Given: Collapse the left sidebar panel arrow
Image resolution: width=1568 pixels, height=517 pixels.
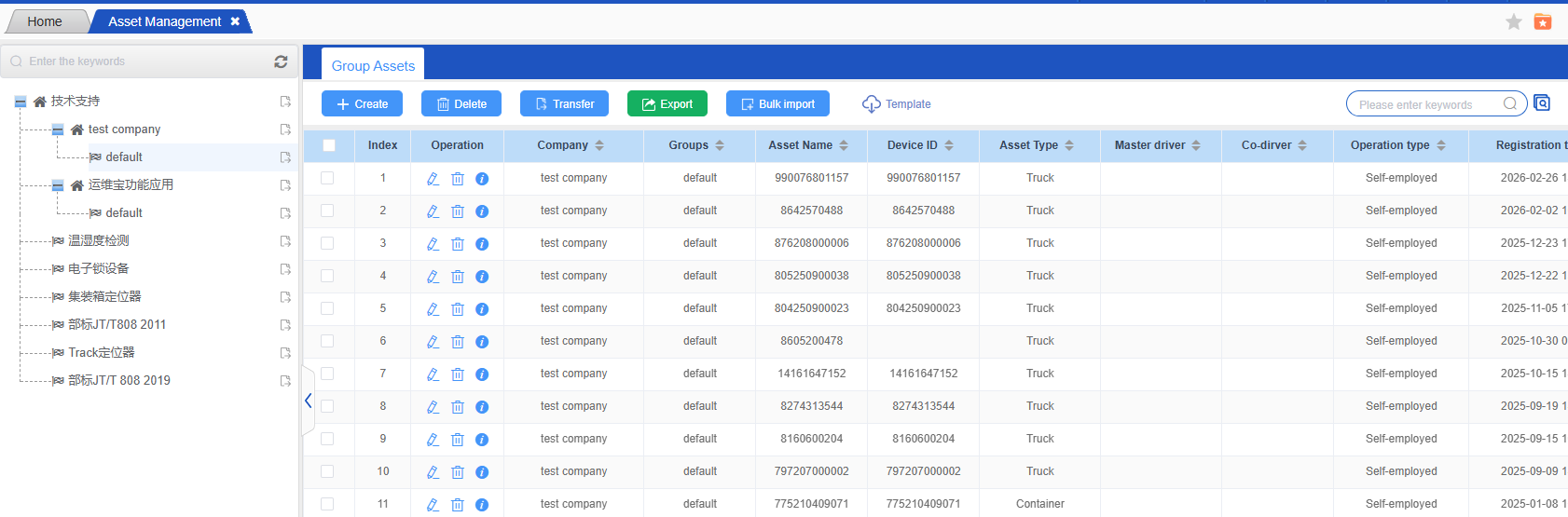Looking at the screenshot, I should pos(308,401).
